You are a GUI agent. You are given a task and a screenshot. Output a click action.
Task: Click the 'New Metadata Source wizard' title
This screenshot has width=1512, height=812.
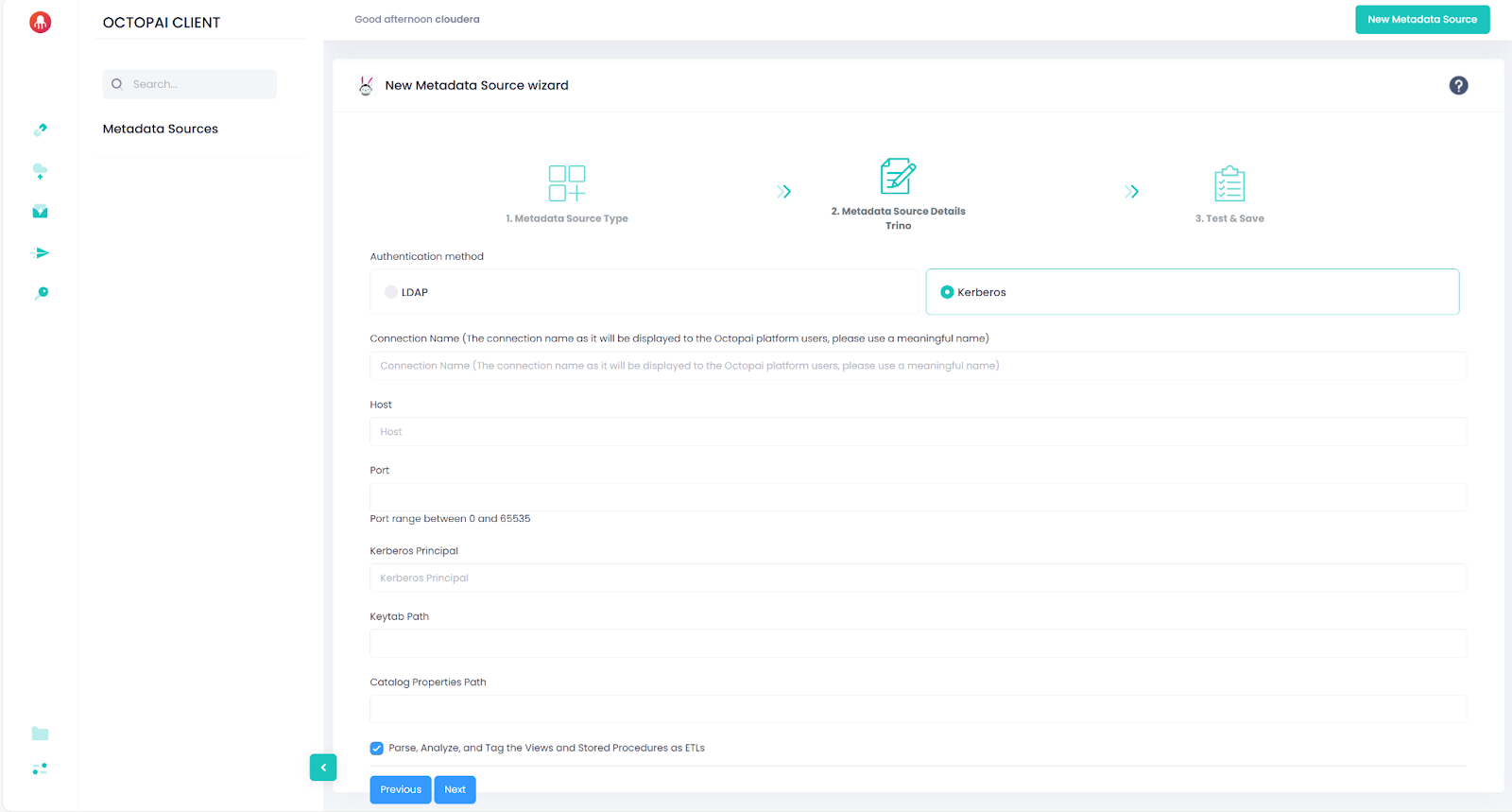pos(476,85)
